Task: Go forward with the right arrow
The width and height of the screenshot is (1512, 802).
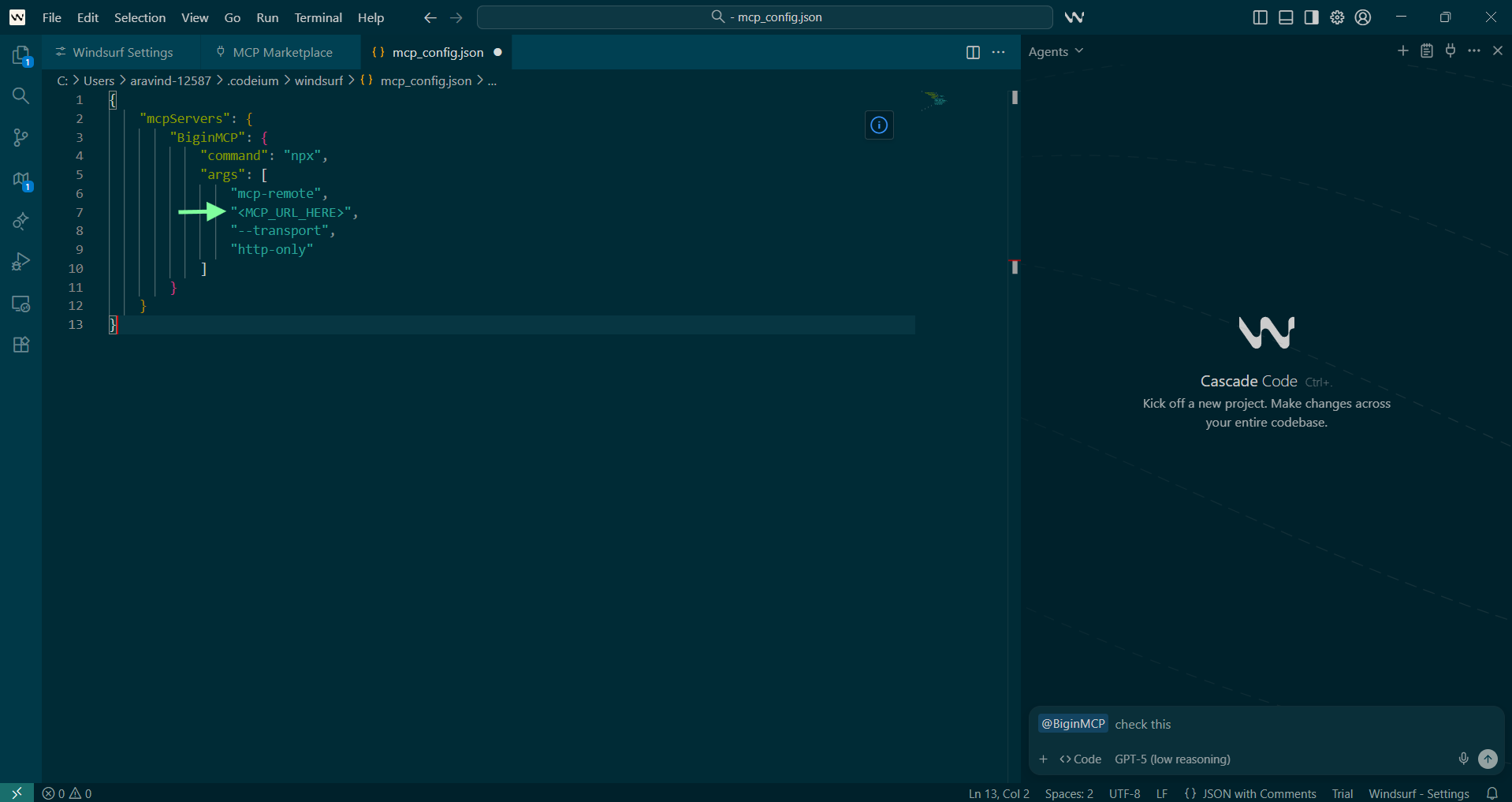Action: point(456,17)
